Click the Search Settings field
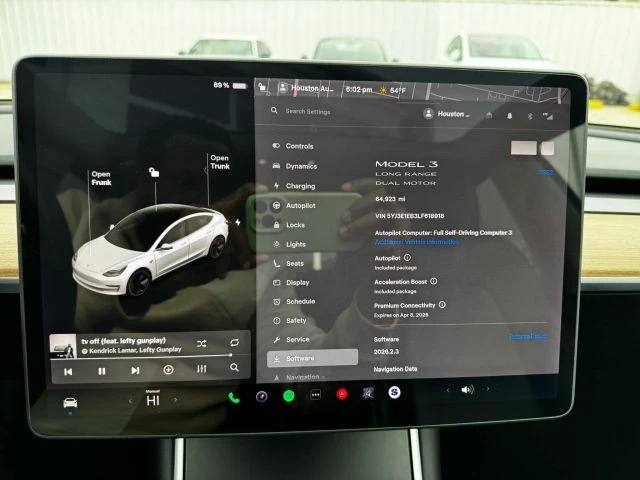This screenshot has width=640, height=480. pos(308,111)
